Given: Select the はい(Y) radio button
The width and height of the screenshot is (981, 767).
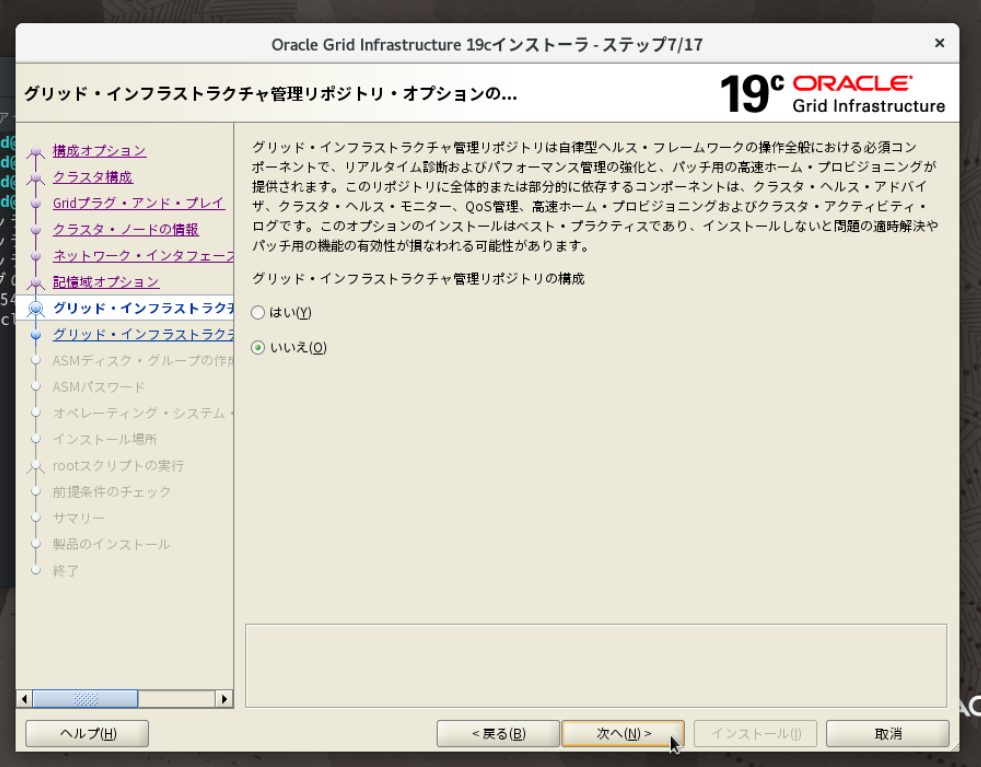Looking at the screenshot, I should (258, 313).
